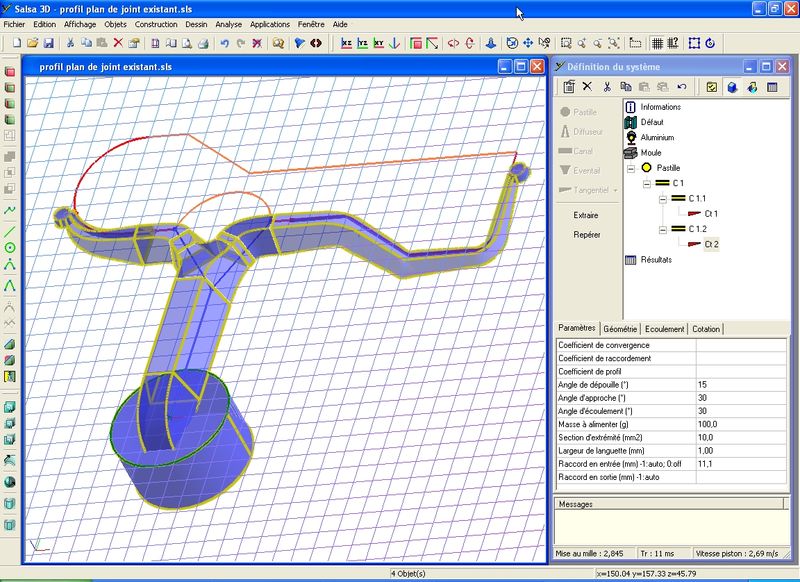Select the Paramètres tab
The height and width of the screenshot is (582, 800).
click(x=577, y=328)
